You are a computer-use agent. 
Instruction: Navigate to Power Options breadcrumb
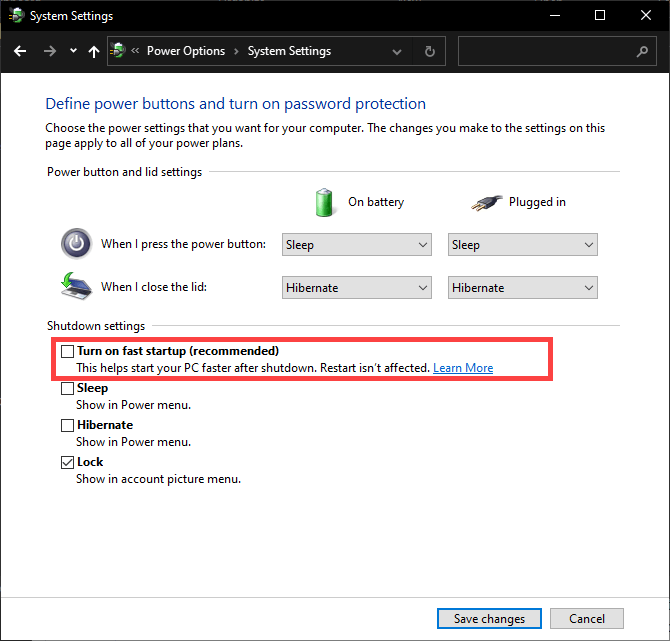pos(186,51)
